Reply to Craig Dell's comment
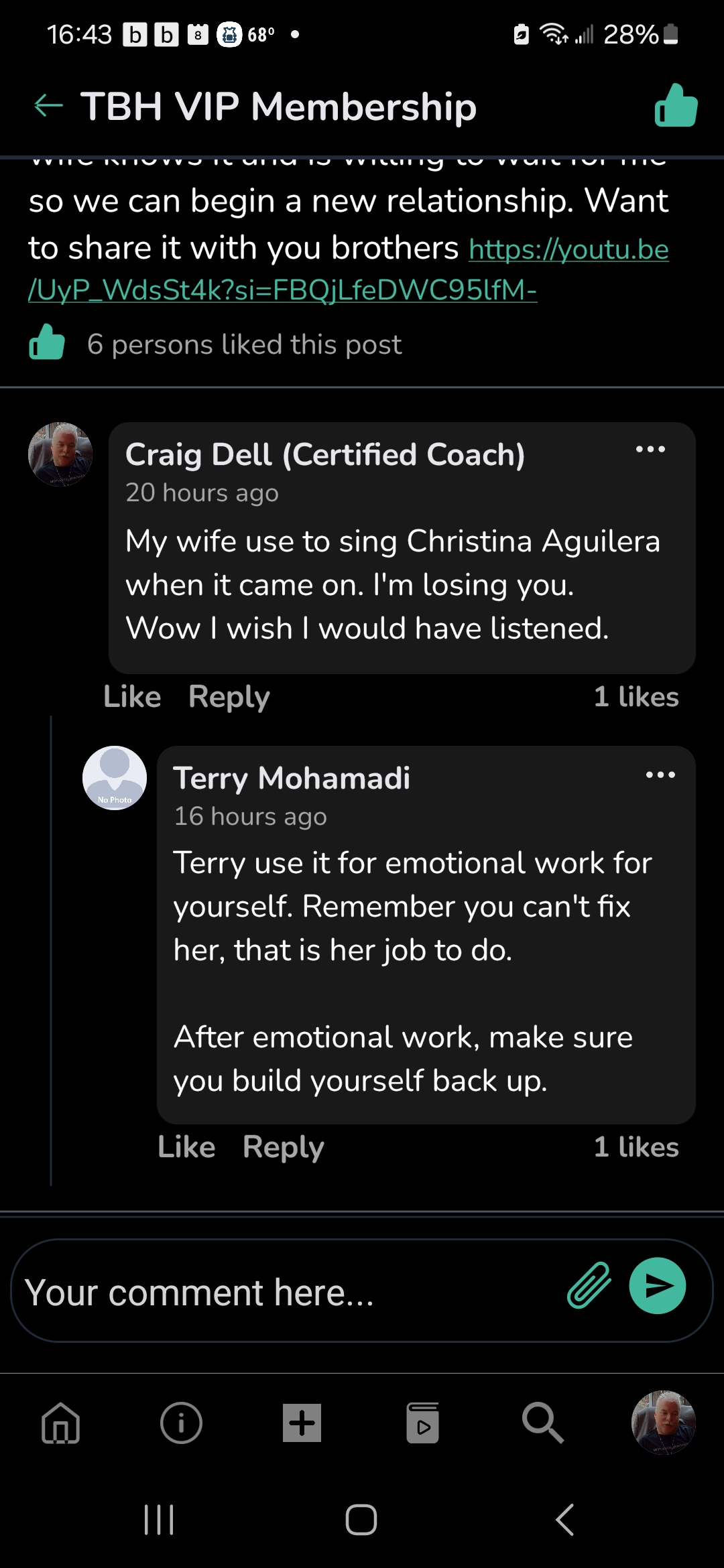724x1568 pixels. pyautogui.click(x=229, y=697)
